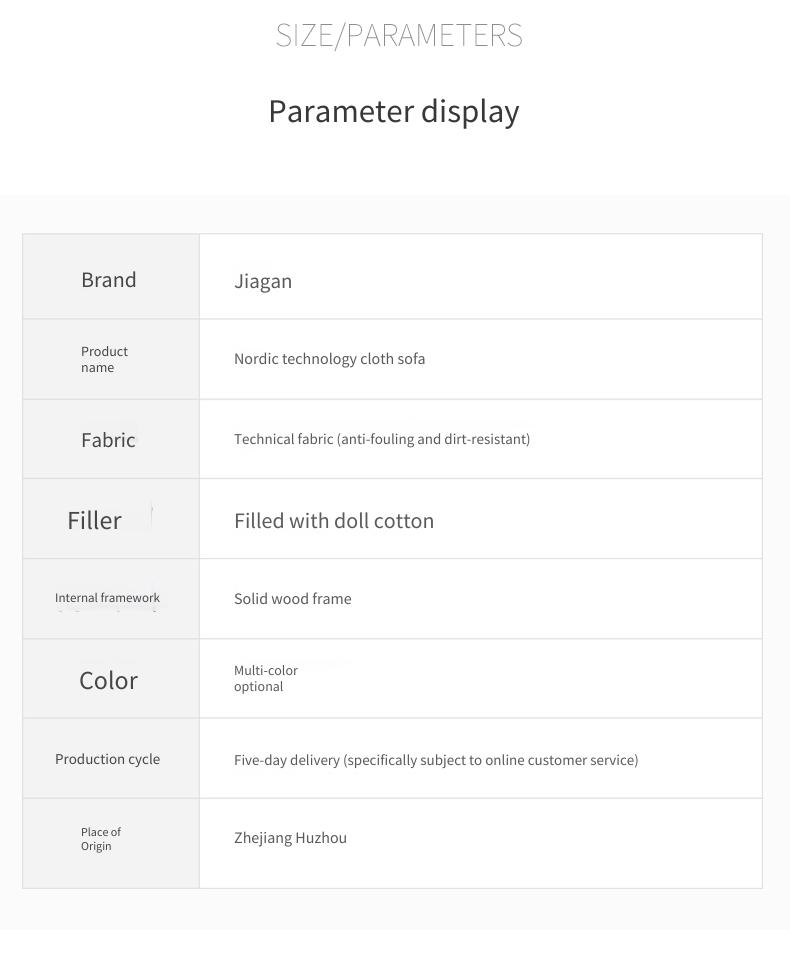The height and width of the screenshot is (954, 790).
Task: Click the Place of Origin label
Action: 101,839
